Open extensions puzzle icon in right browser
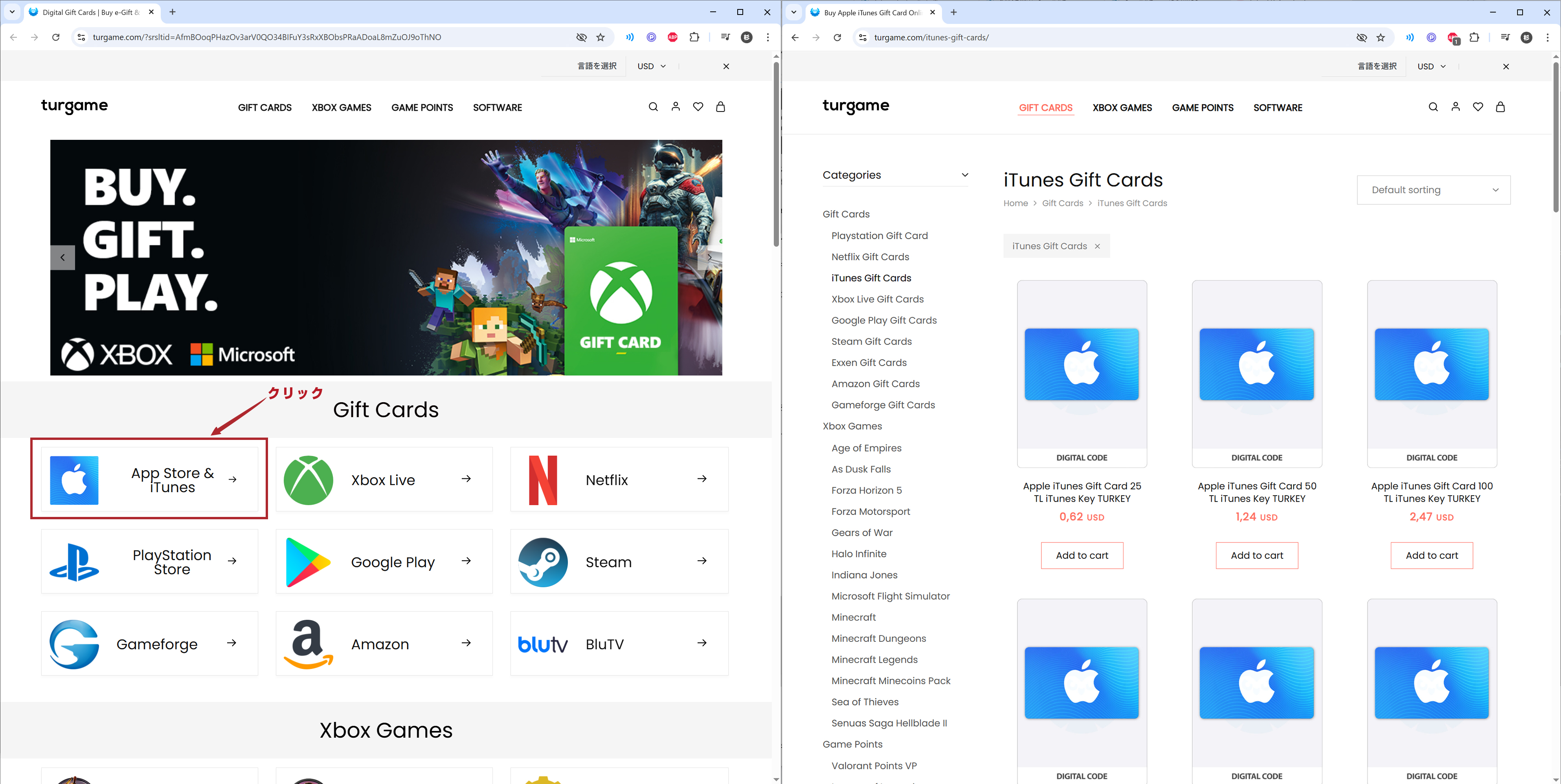This screenshot has width=1561, height=784. [x=1475, y=38]
